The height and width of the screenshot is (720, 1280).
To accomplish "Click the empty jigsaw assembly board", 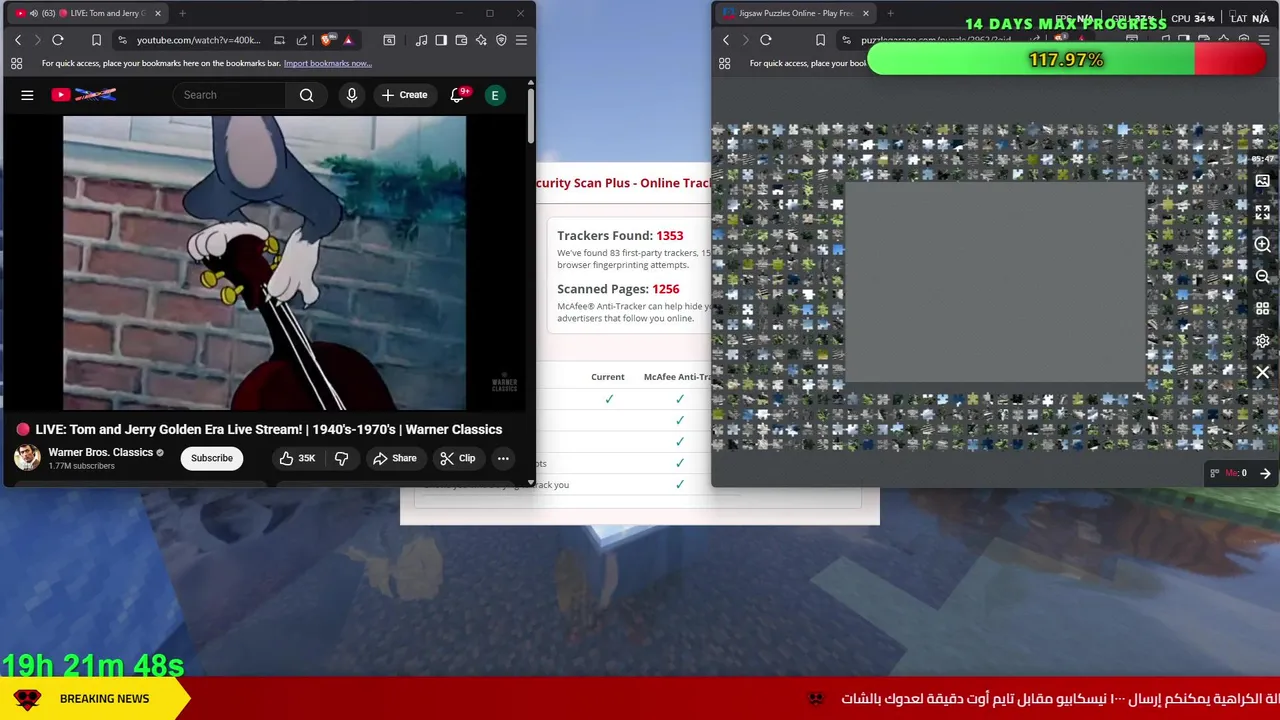I will click(995, 281).
